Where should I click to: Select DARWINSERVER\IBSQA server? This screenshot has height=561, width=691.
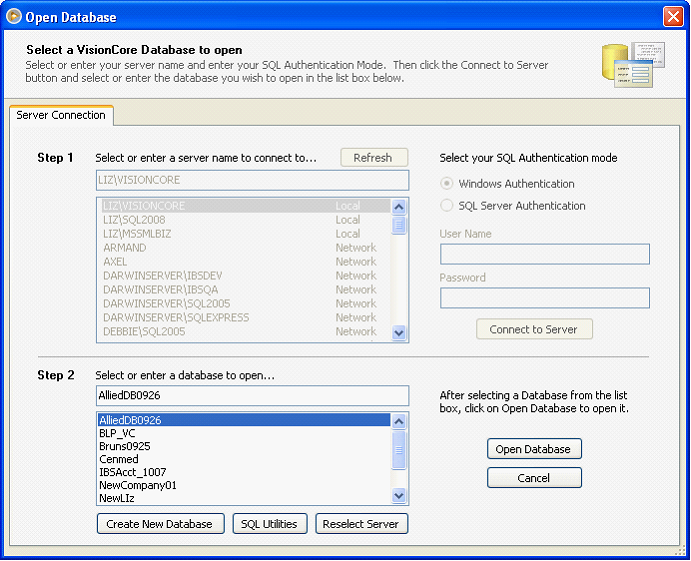click(245, 290)
